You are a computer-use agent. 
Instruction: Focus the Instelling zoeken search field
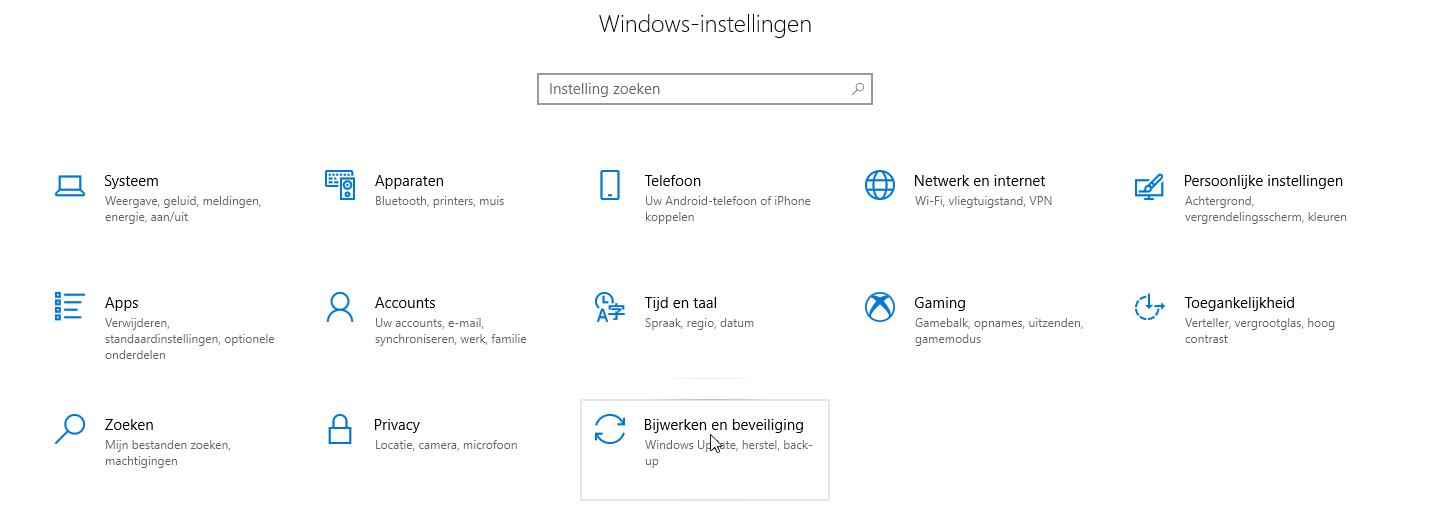(690, 89)
